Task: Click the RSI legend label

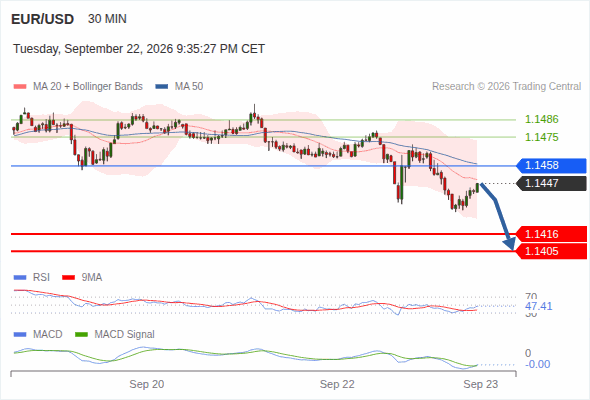Action: pyautogui.click(x=41, y=278)
